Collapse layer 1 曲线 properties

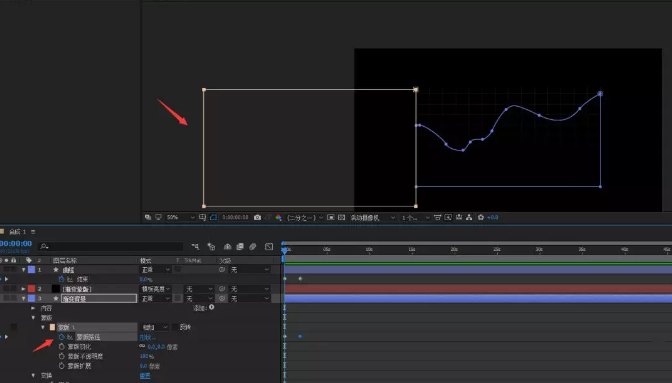coord(24,270)
